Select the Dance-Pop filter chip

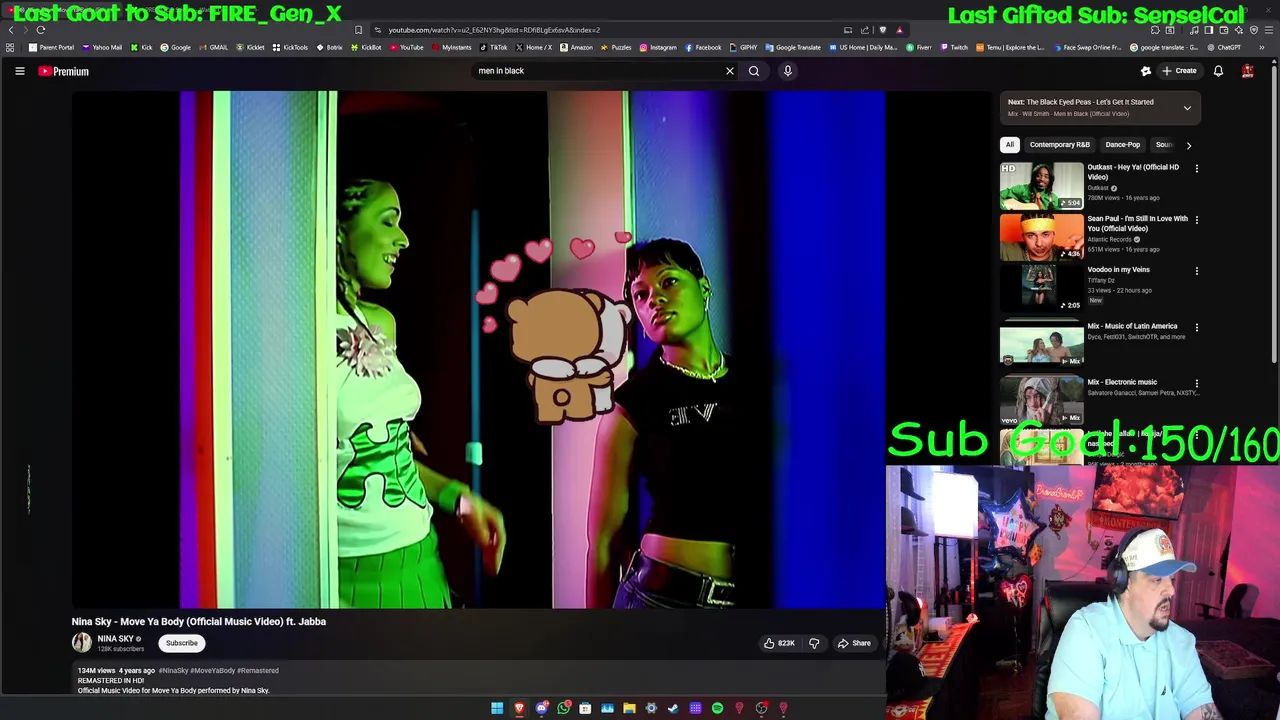1122,145
